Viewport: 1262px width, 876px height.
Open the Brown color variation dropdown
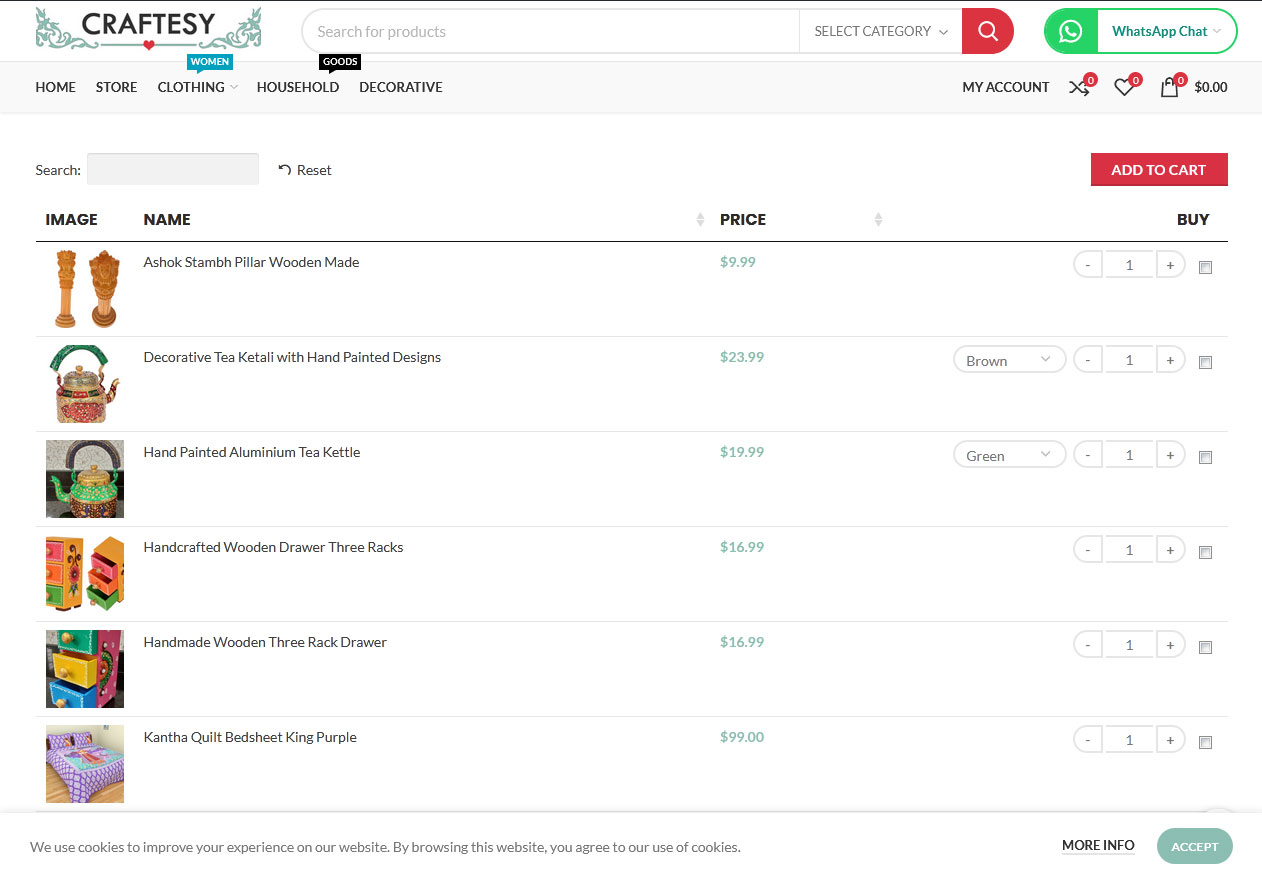tap(1009, 360)
